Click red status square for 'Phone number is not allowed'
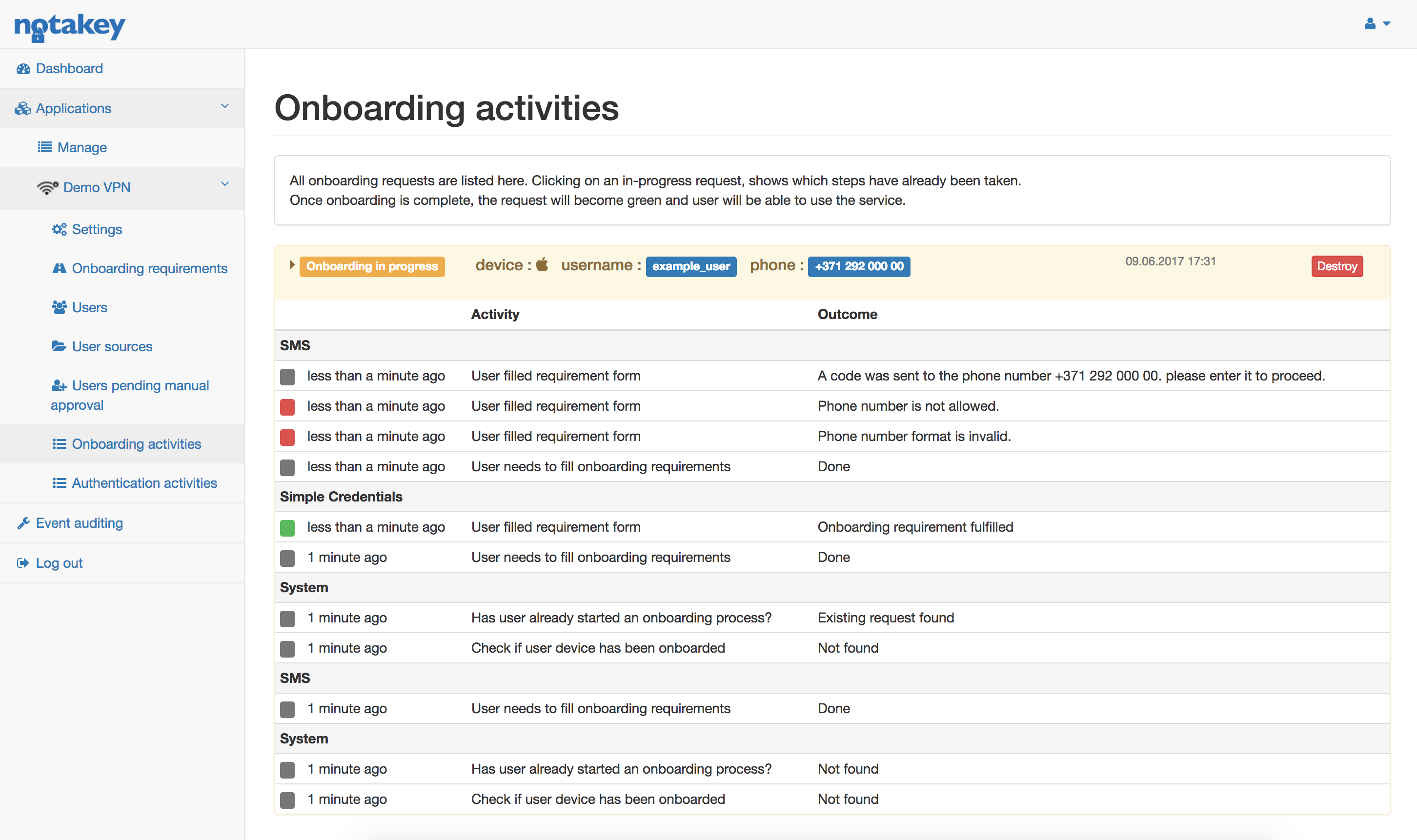The width and height of the screenshot is (1417, 840). [x=287, y=406]
